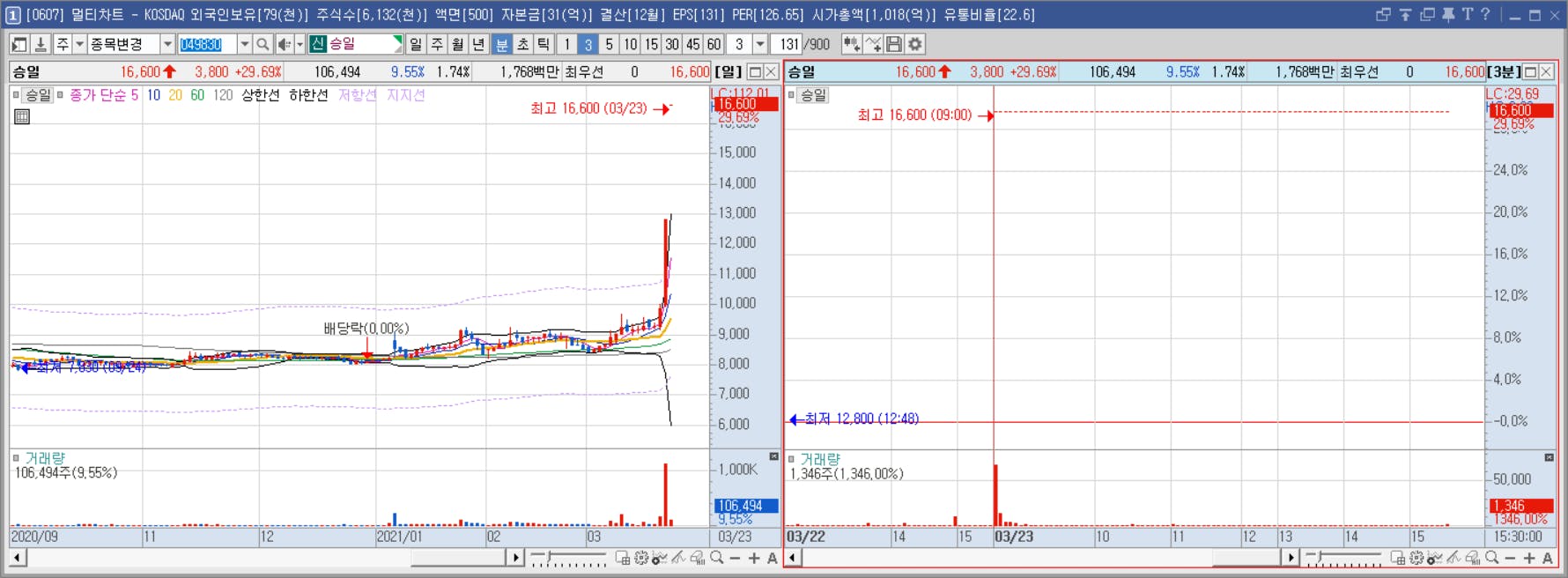The width and height of the screenshot is (1568, 578).
Task: Click right scroll arrow of daily chart
Action: pos(516,558)
